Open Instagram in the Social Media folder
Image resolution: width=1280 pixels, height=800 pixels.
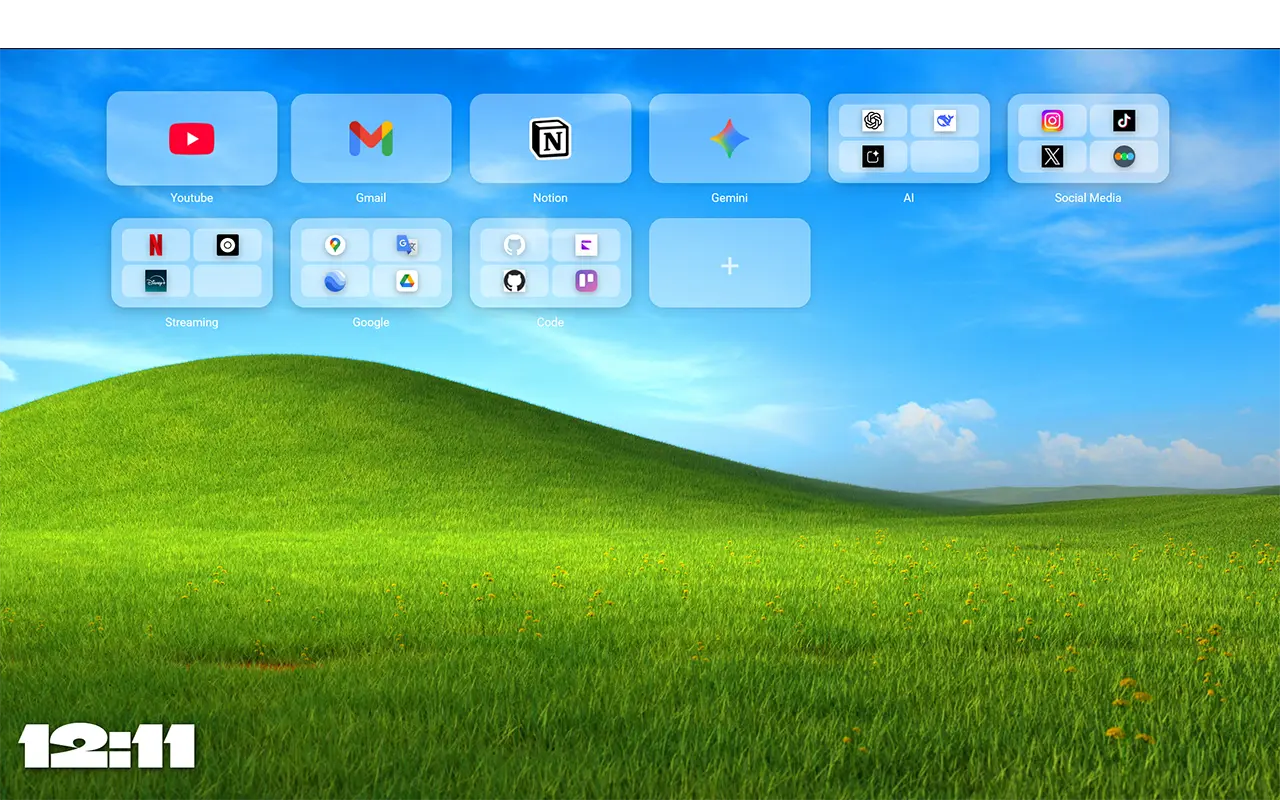click(x=1052, y=121)
